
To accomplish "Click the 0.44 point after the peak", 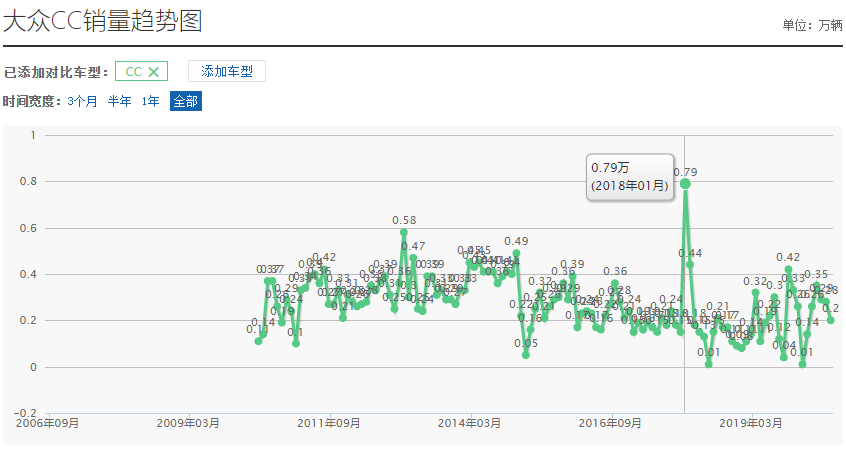I will click(x=690, y=265).
